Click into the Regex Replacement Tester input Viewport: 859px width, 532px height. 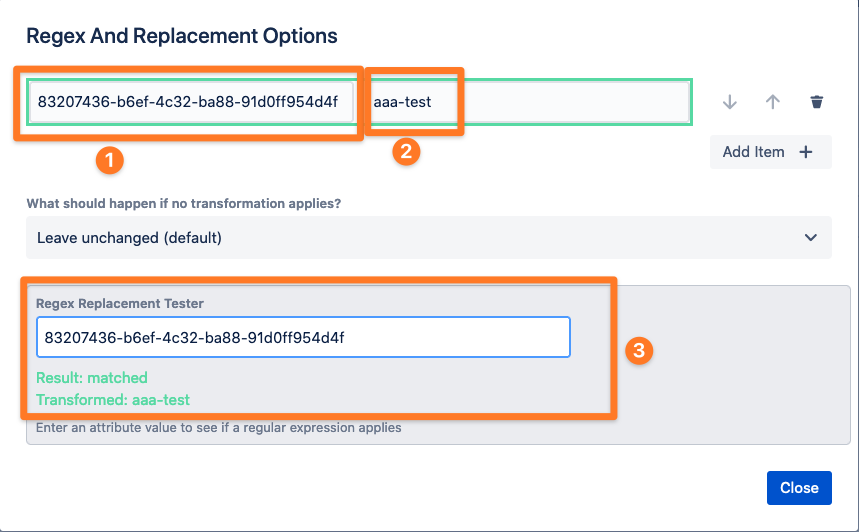point(303,337)
